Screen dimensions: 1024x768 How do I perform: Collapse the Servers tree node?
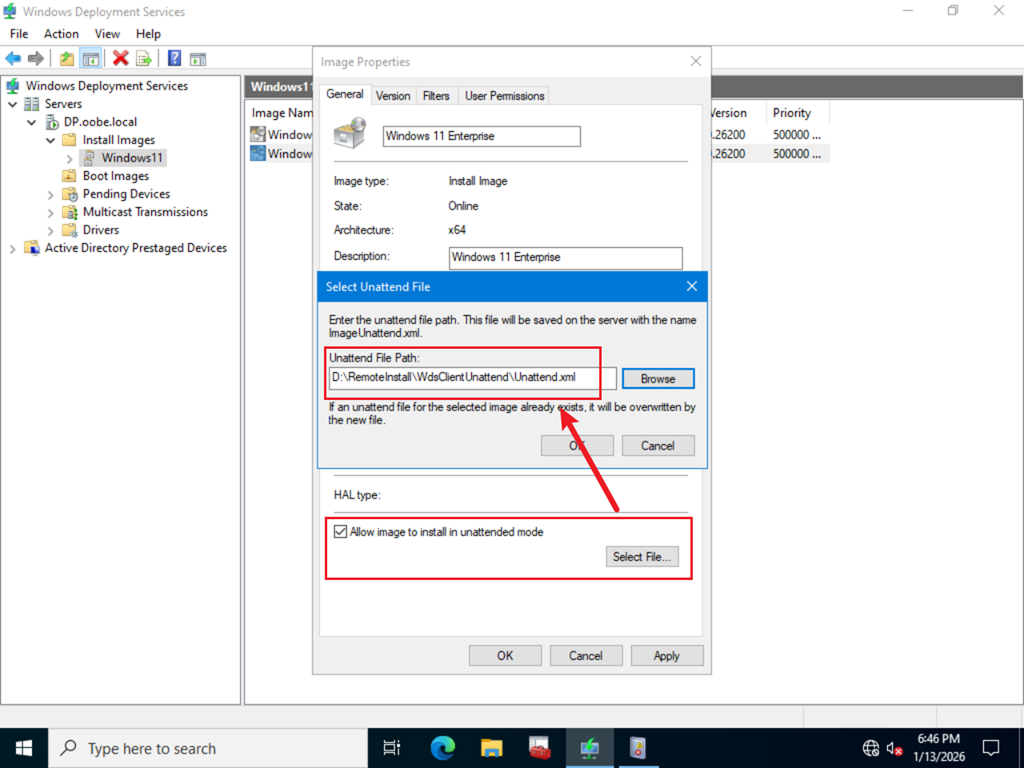(12, 104)
